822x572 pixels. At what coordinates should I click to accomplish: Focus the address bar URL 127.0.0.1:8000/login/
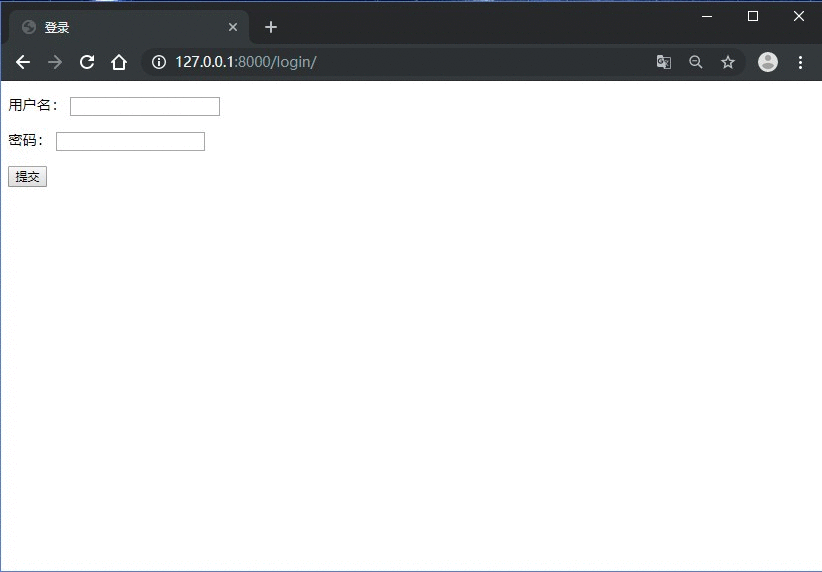tap(245, 62)
